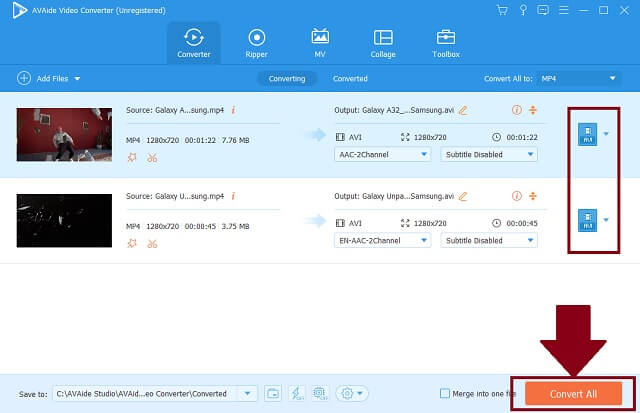Click the 00:00:45 output duration
This screenshot has width=640, height=413.
(522, 223)
